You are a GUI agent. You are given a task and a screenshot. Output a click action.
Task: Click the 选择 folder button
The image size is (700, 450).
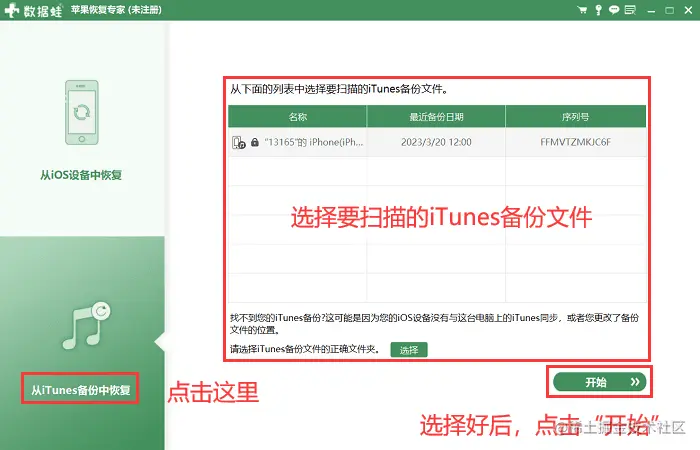point(409,350)
